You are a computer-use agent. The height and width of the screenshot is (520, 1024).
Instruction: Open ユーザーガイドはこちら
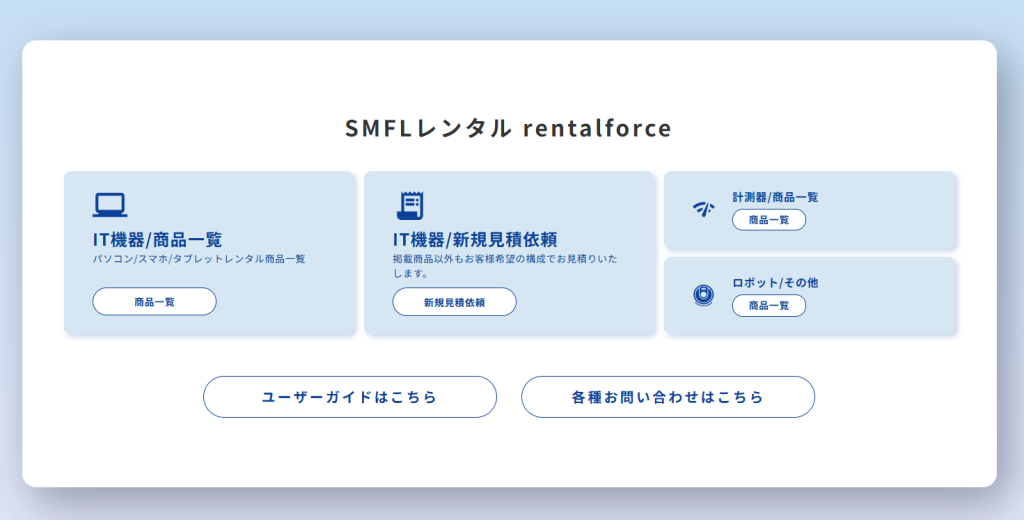(349, 397)
